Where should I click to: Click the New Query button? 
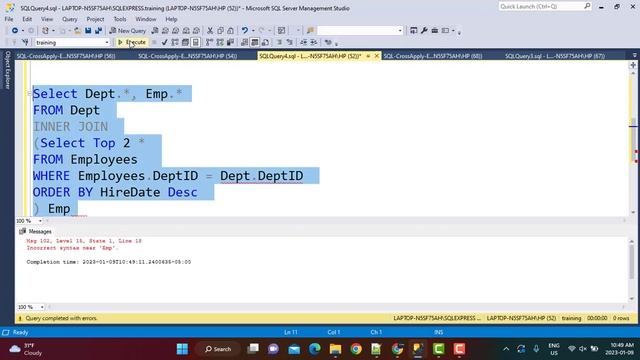pos(128,31)
